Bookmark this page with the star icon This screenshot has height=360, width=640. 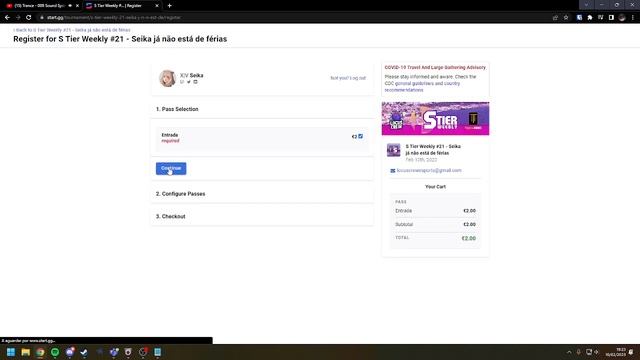566,18
